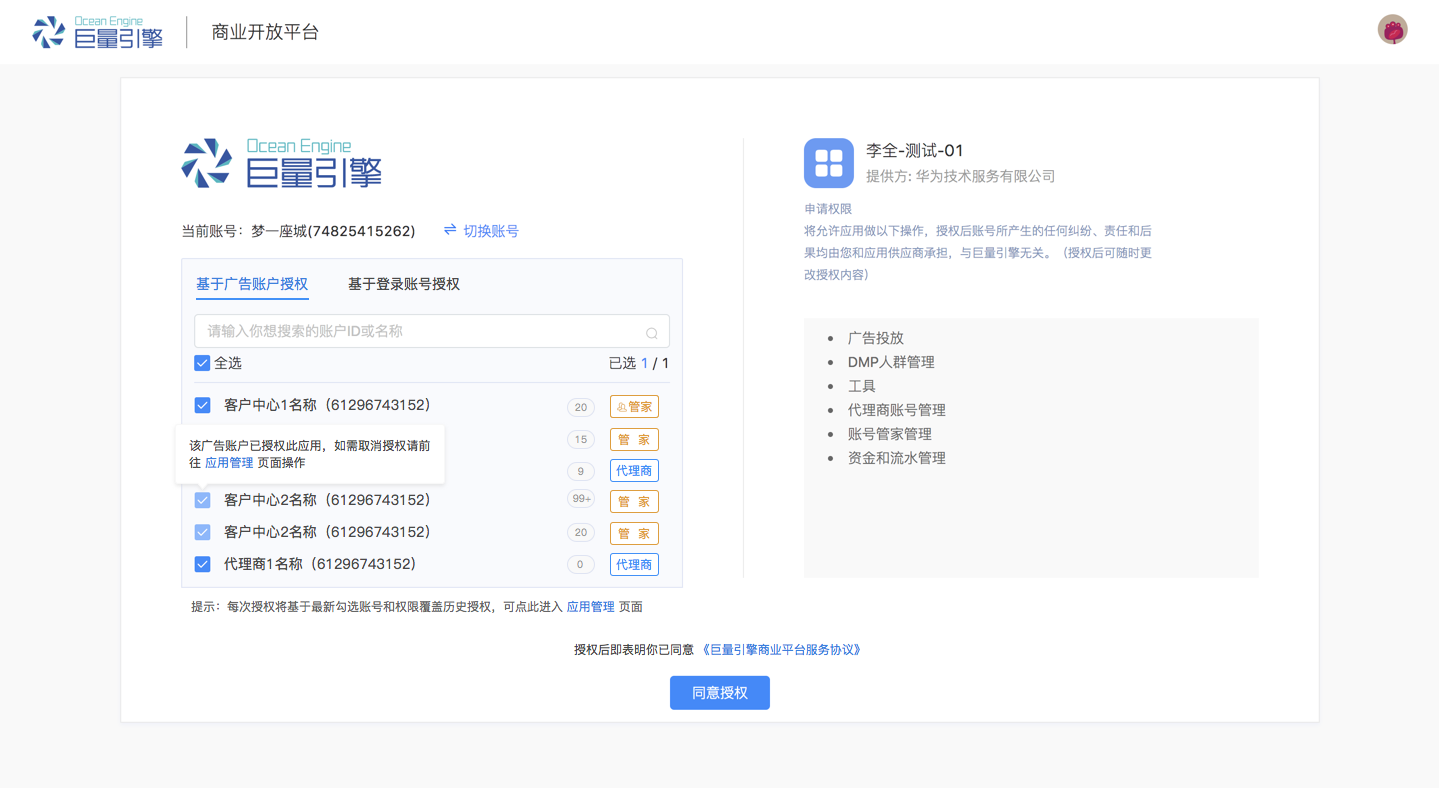Viewport: 1439px width, 788px height.
Task: Click the 代理商账号管理 permission item
Action: (x=897, y=410)
